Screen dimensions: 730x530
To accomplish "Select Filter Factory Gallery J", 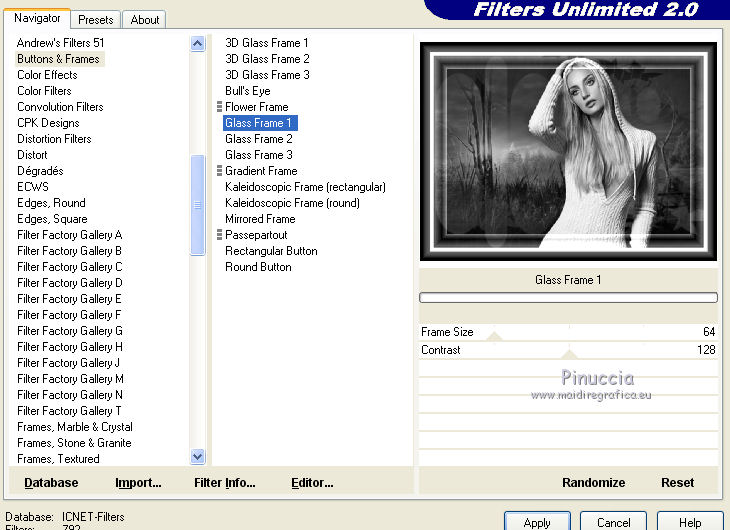I will click(x=68, y=363).
